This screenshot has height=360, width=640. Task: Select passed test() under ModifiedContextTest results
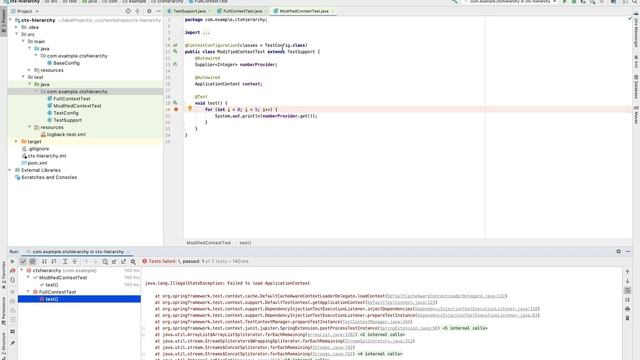51,285
